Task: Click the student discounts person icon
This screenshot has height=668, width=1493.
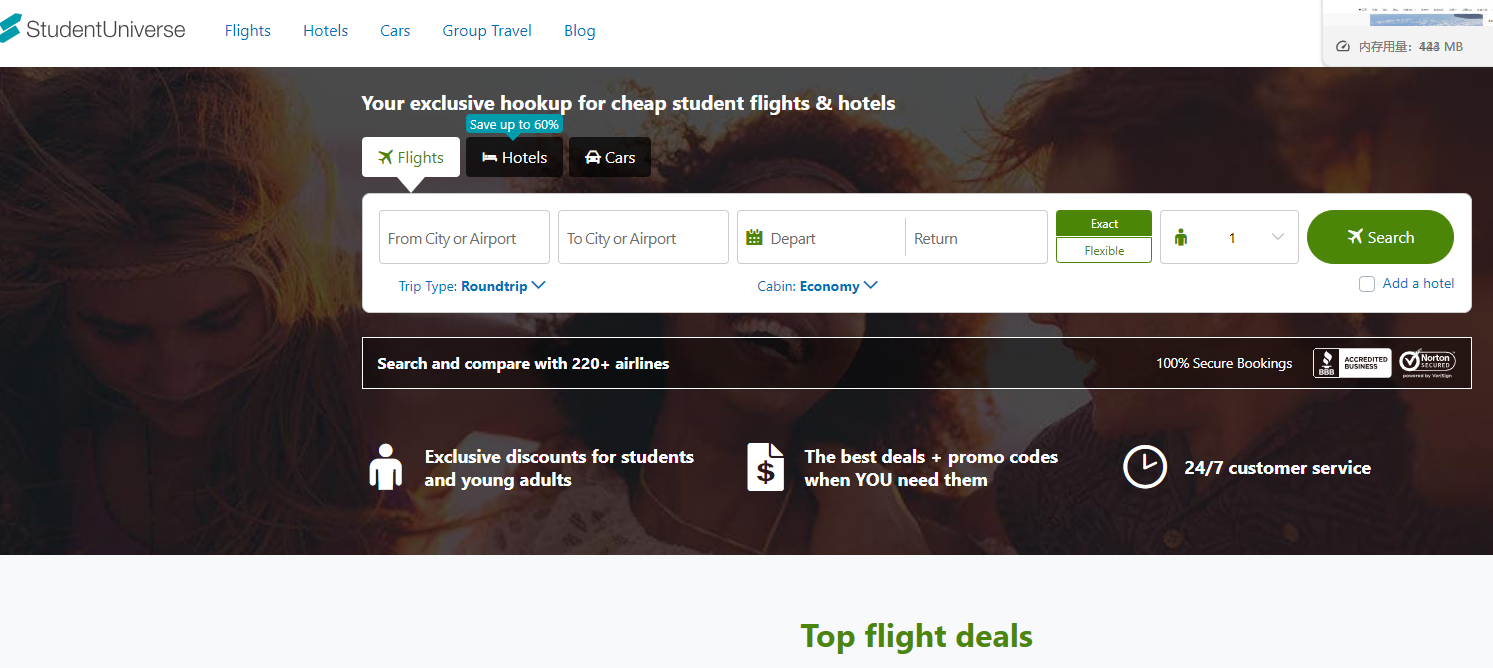Action: (385, 467)
